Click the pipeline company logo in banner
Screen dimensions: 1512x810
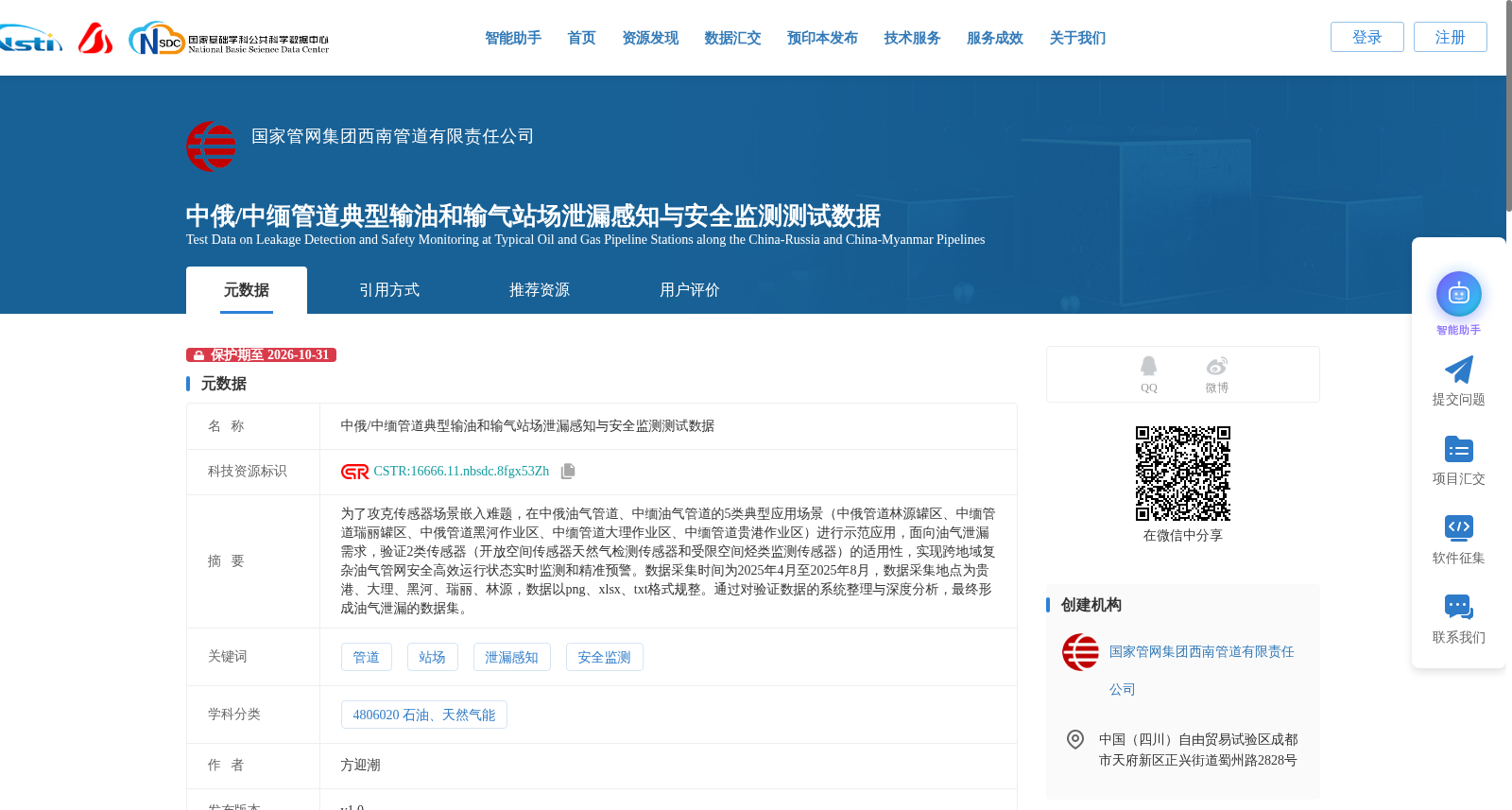pos(211,146)
